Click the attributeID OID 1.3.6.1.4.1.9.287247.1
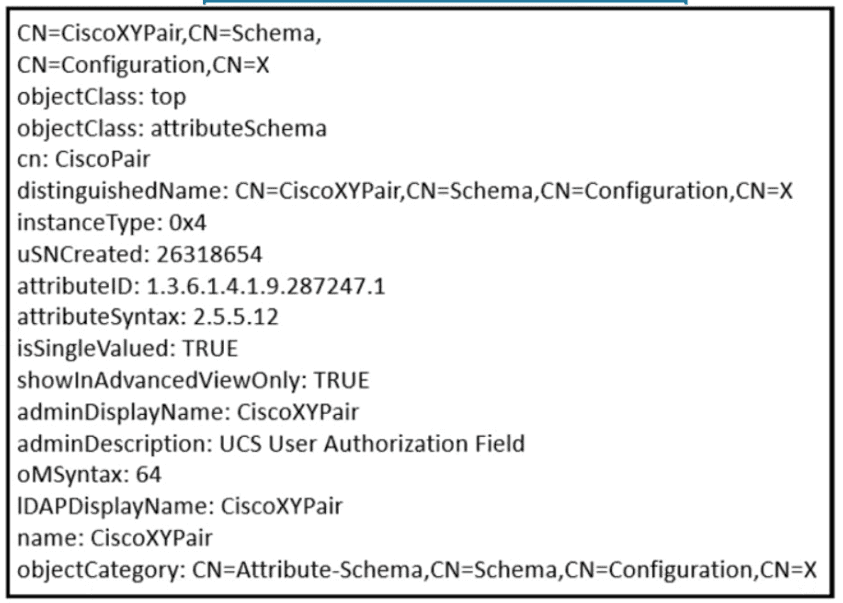 click(266, 286)
